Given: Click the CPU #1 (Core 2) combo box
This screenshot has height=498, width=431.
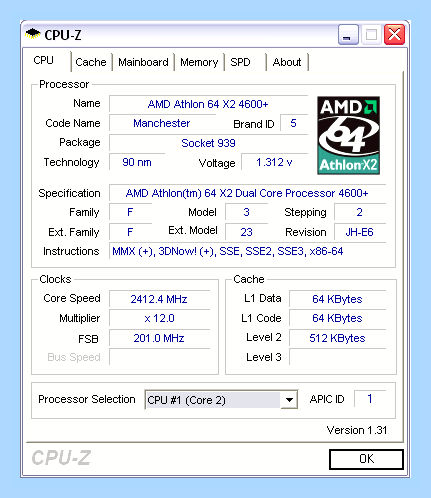Looking at the screenshot, I should pos(221,399).
